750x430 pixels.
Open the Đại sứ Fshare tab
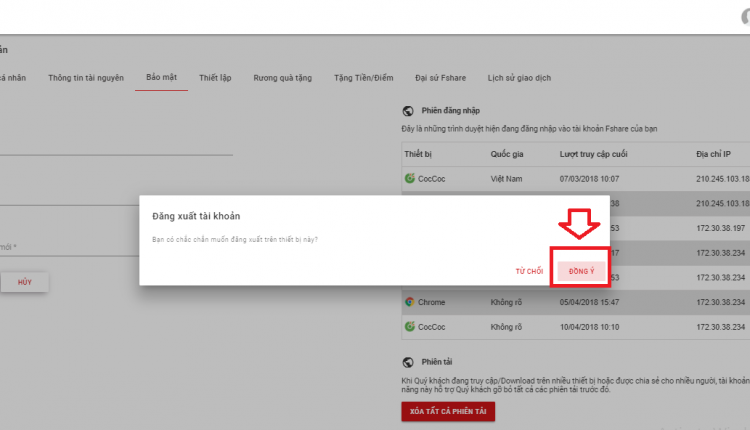click(440, 78)
